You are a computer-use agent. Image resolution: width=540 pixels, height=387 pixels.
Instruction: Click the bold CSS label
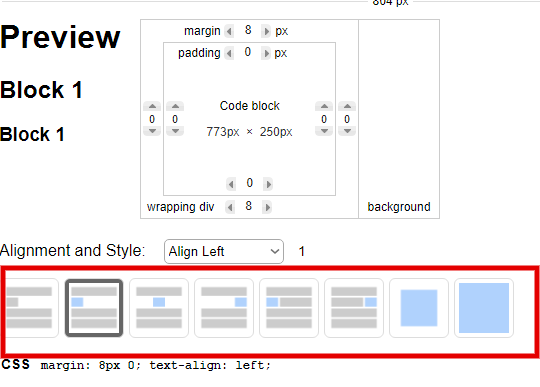pyautogui.click(x=16, y=364)
